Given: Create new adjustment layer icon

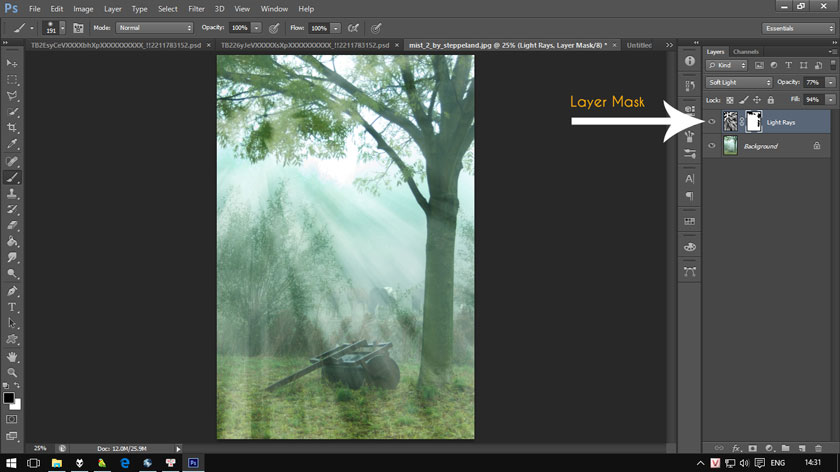Looking at the screenshot, I should tap(769, 448).
